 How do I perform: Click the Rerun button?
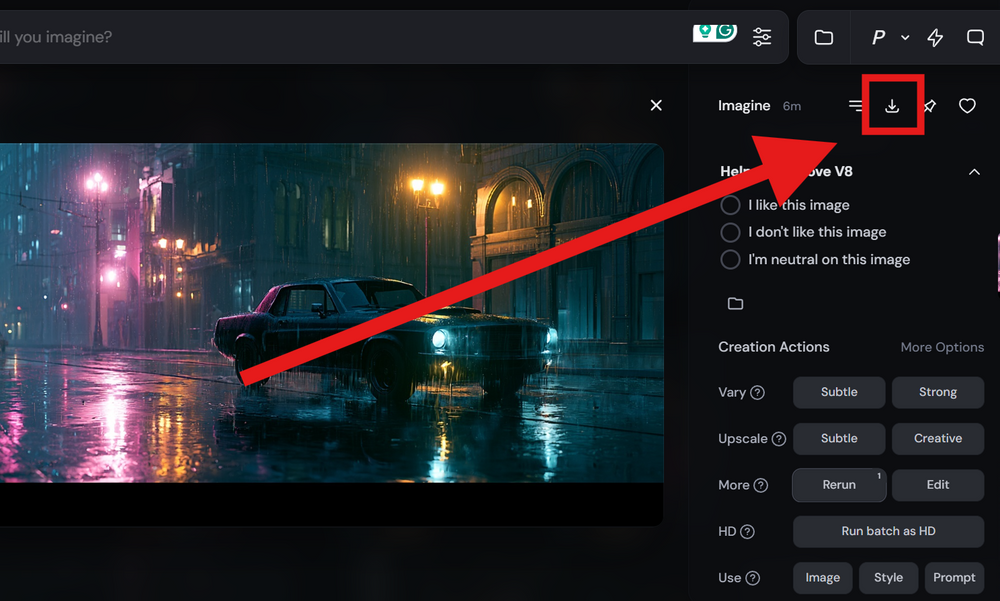point(839,485)
